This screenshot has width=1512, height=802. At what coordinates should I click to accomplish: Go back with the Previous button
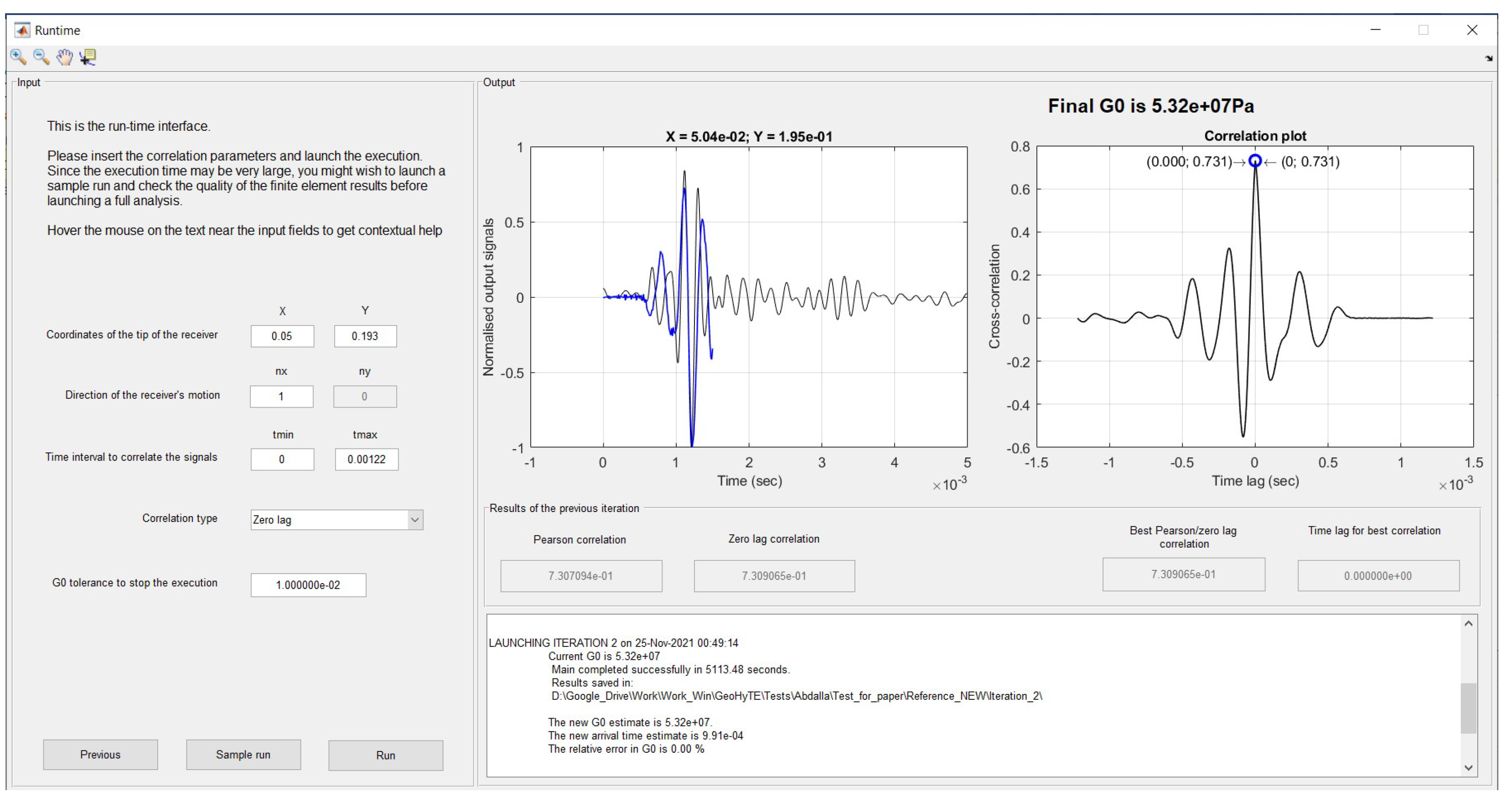pyautogui.click(x=100, y=755)
